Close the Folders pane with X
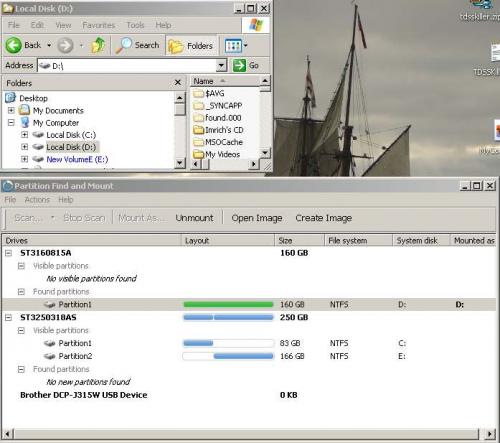Viewport: 500px width, 443px height. tap(178, 82)
